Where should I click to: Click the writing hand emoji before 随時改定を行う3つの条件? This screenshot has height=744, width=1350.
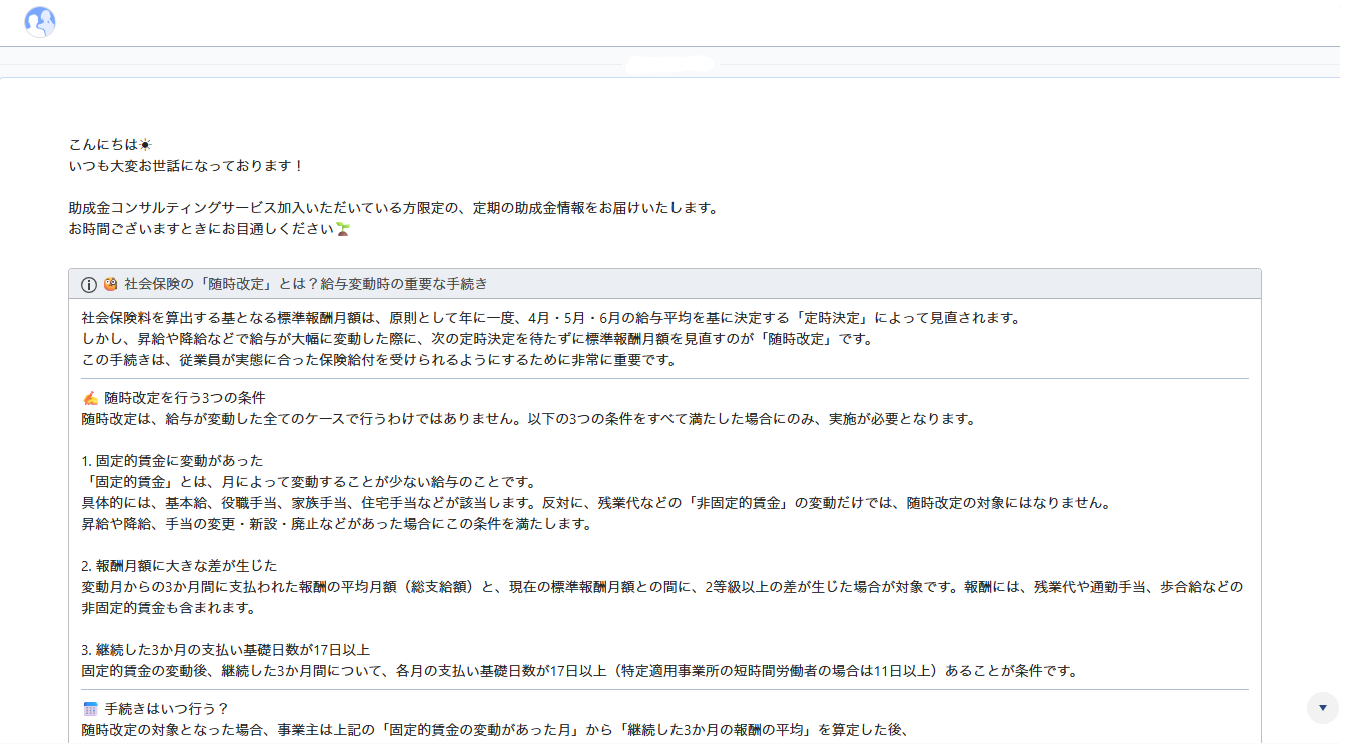pyautogui.click(x=91, y=398)
